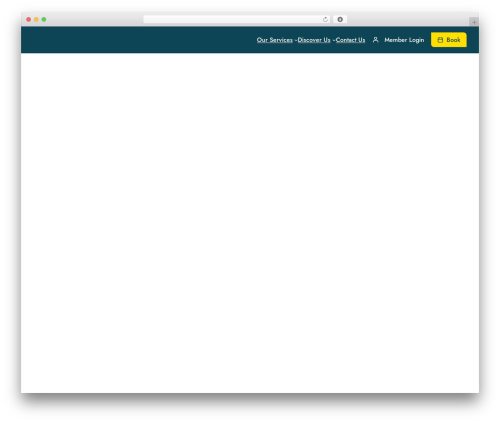
Task: Maximize the window with green button
Action: click(x=44, y=20)
